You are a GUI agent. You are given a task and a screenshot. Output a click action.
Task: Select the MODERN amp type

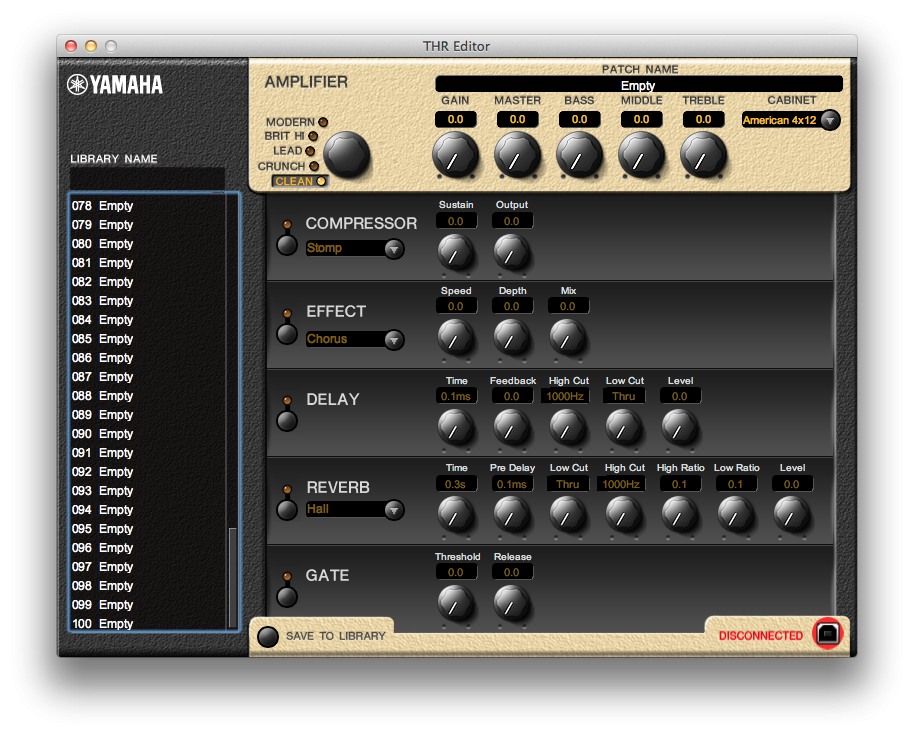[297, 122]
